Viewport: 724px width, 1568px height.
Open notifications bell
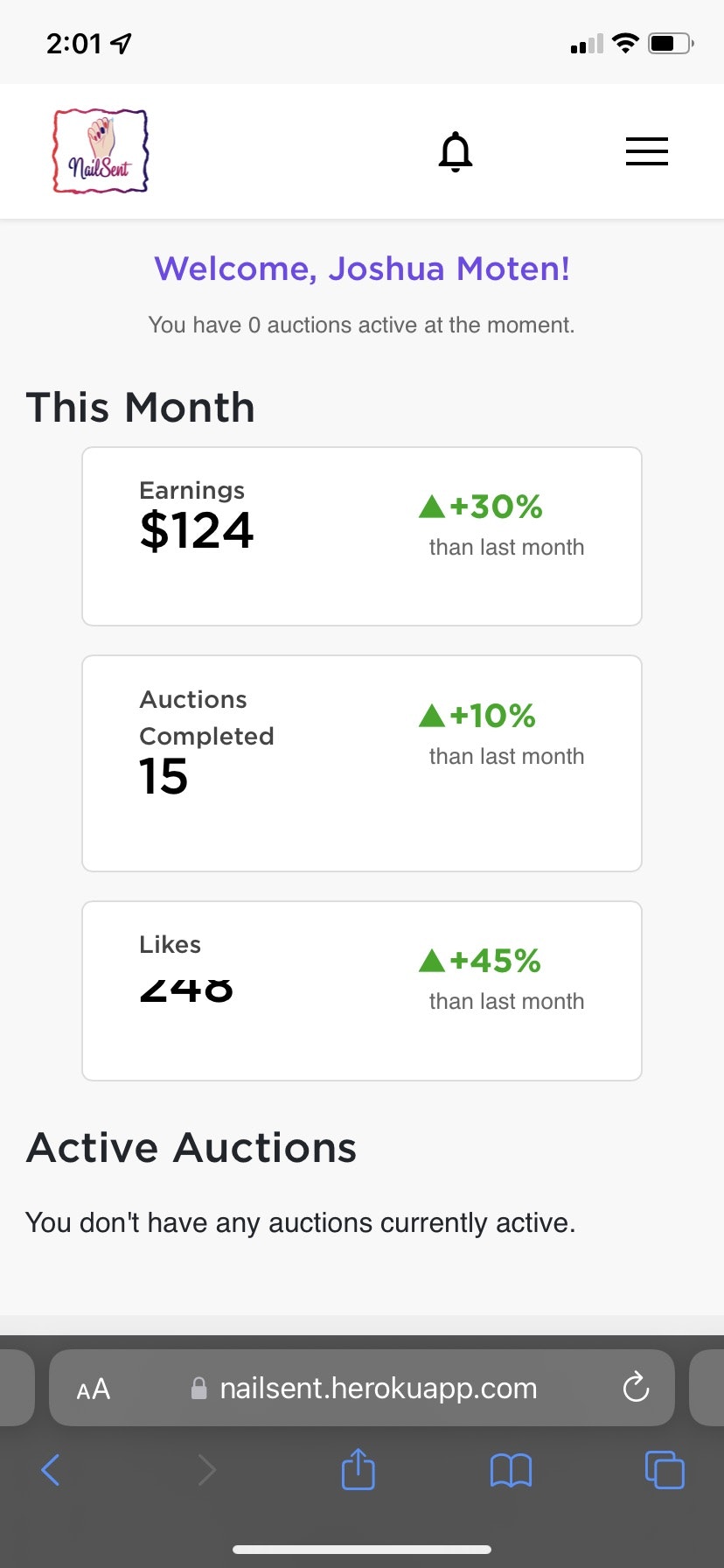456,151
